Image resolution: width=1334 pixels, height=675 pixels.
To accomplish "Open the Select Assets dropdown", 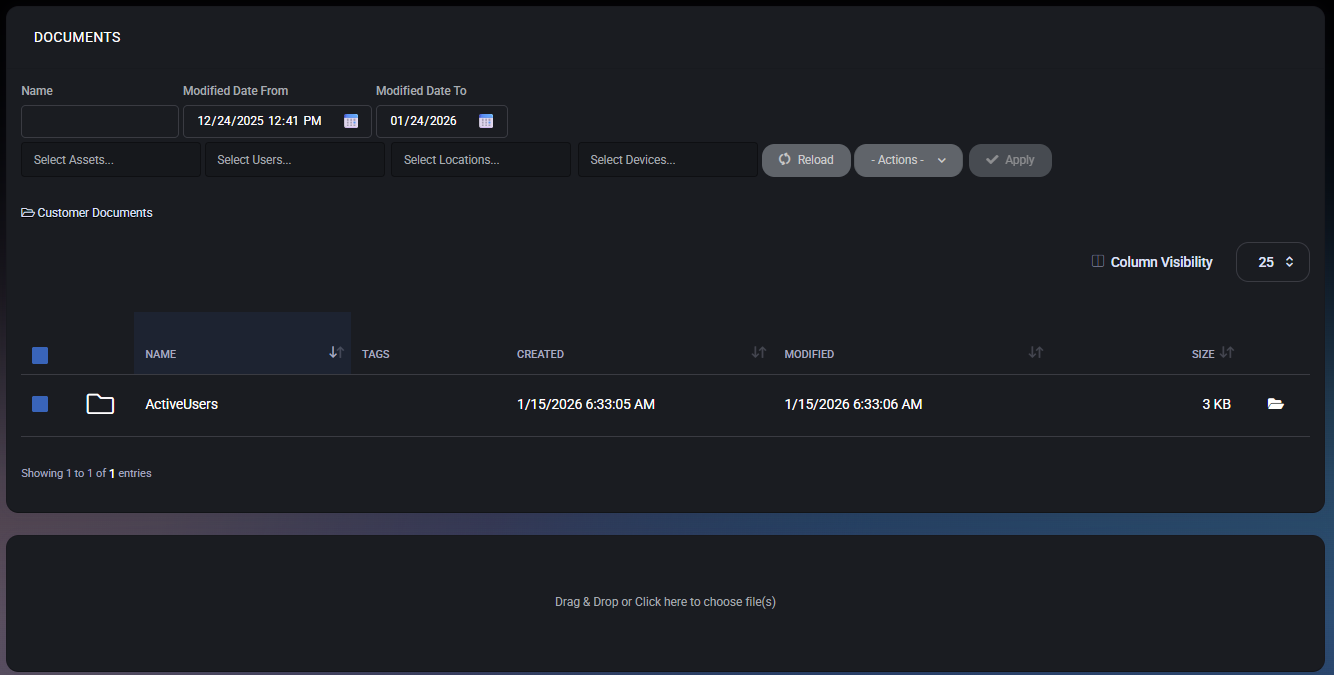I will [111, 160].
